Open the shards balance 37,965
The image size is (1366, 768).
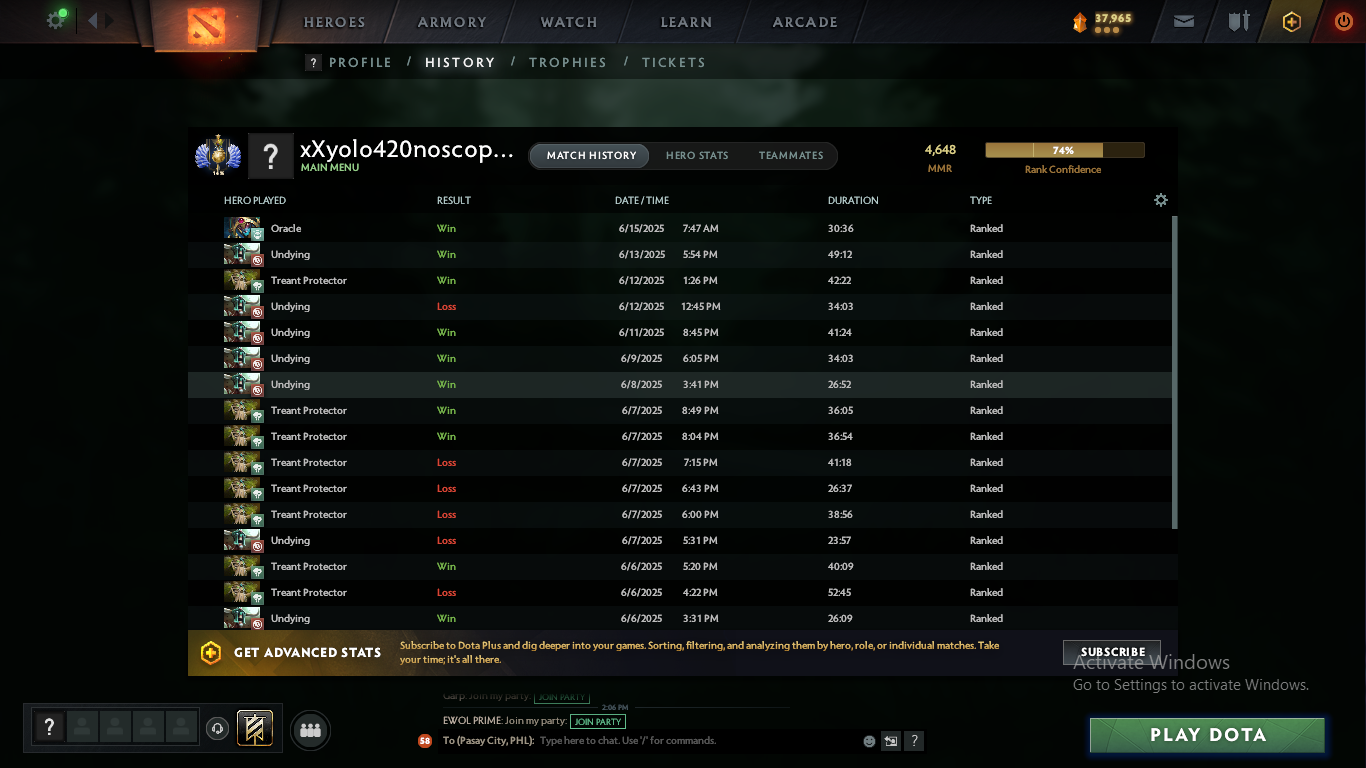coord(1102,21)
